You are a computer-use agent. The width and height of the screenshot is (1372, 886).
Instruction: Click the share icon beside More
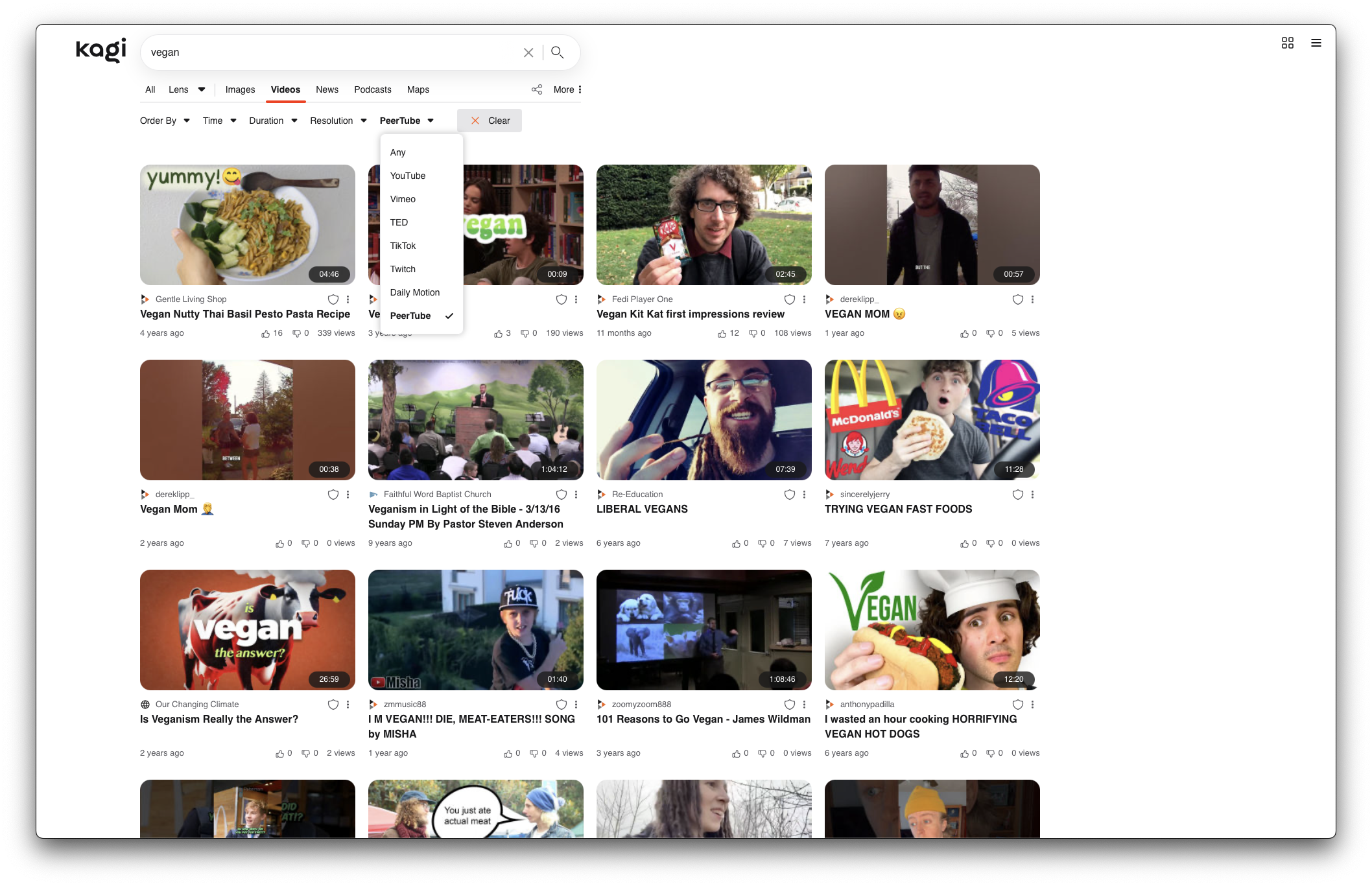click(537, 89)
